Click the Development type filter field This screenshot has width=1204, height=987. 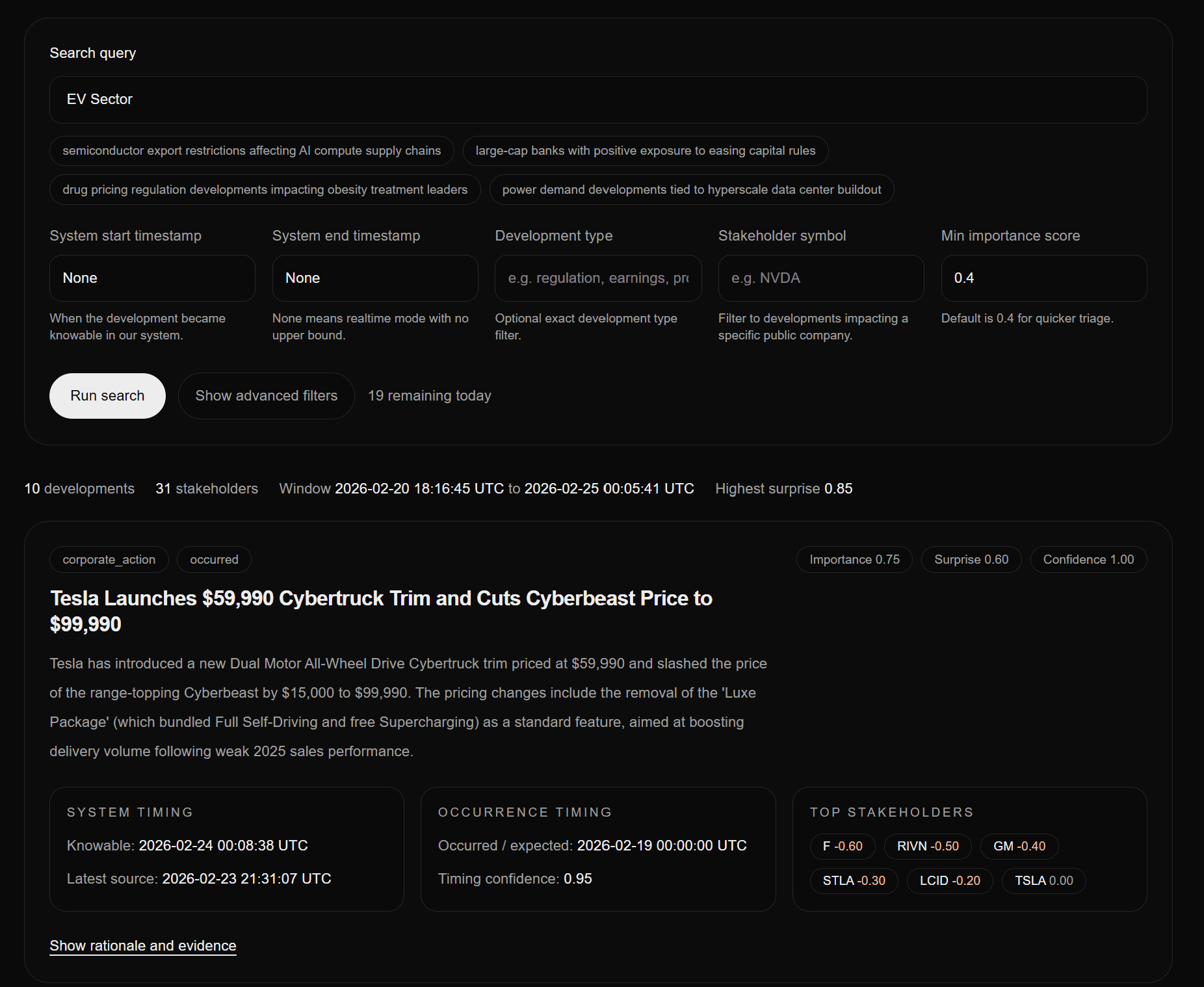point(597,278)
